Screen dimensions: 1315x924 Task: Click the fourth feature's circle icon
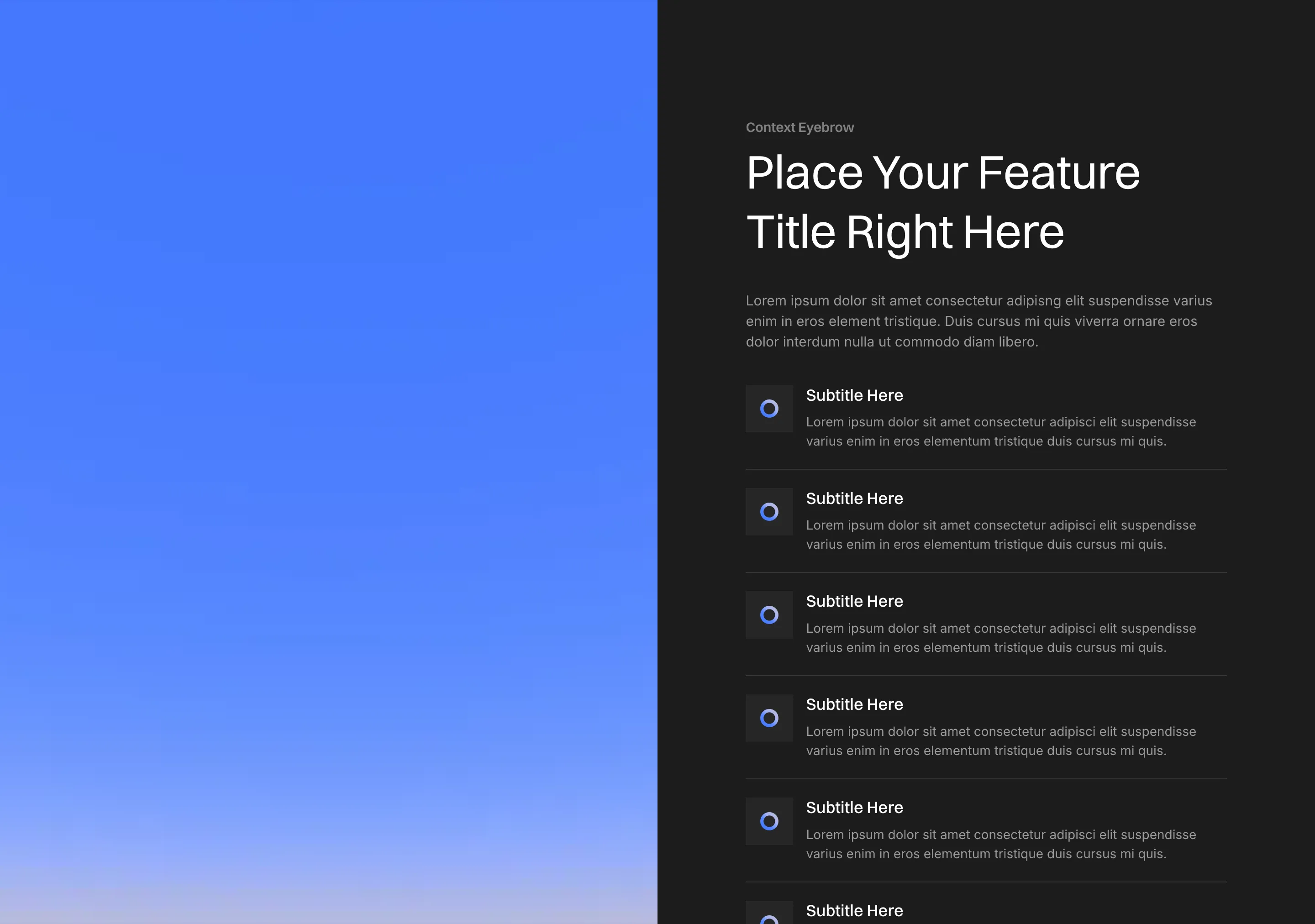click(x=769, y=718)
